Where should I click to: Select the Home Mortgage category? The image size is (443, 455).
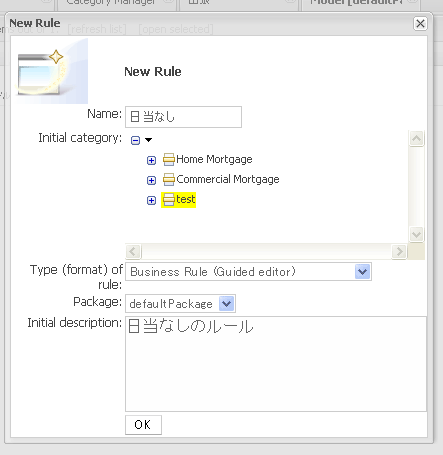point(214,159)
